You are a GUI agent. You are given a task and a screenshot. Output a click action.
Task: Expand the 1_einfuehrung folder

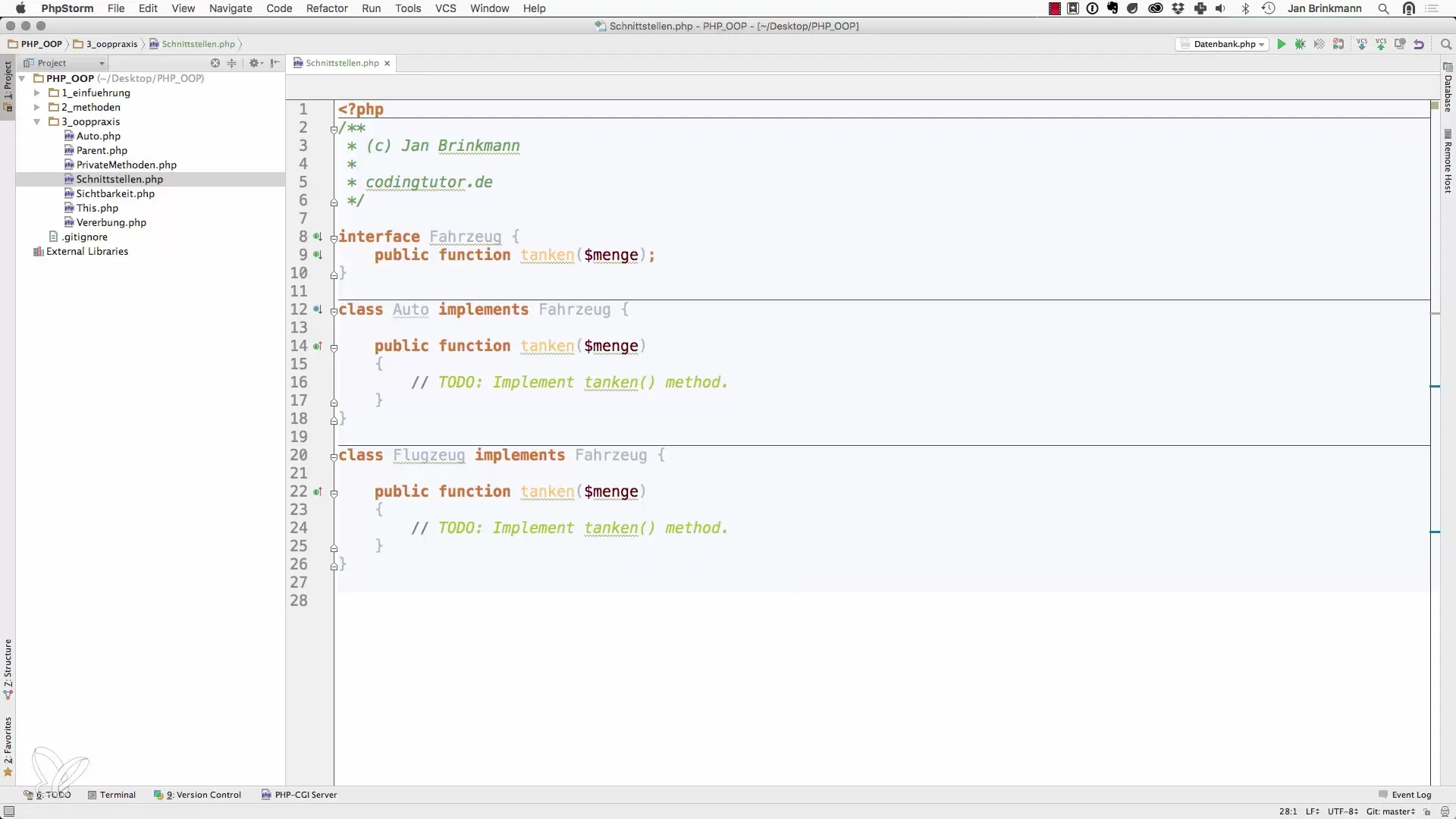pyautogui.click(x=37, y=93)
